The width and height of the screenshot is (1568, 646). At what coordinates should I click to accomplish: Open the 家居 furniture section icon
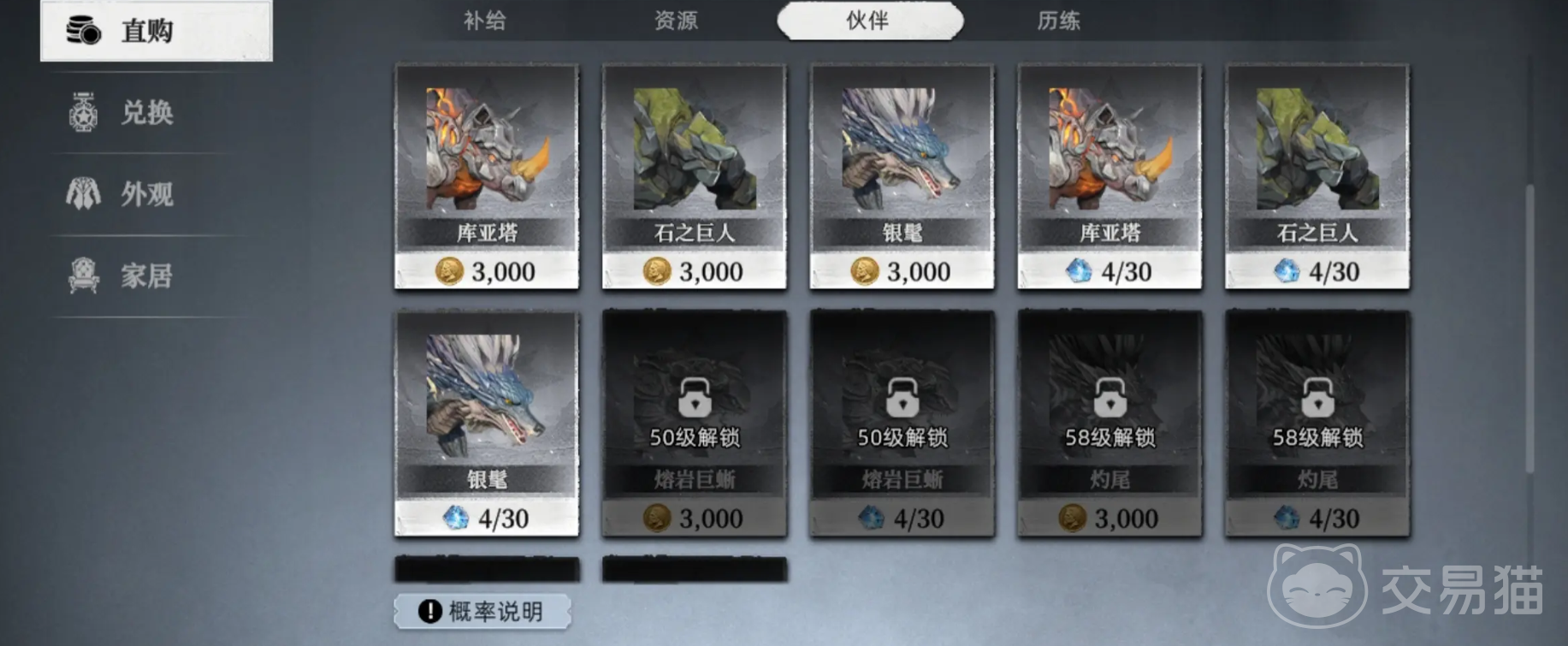(83, 276)
